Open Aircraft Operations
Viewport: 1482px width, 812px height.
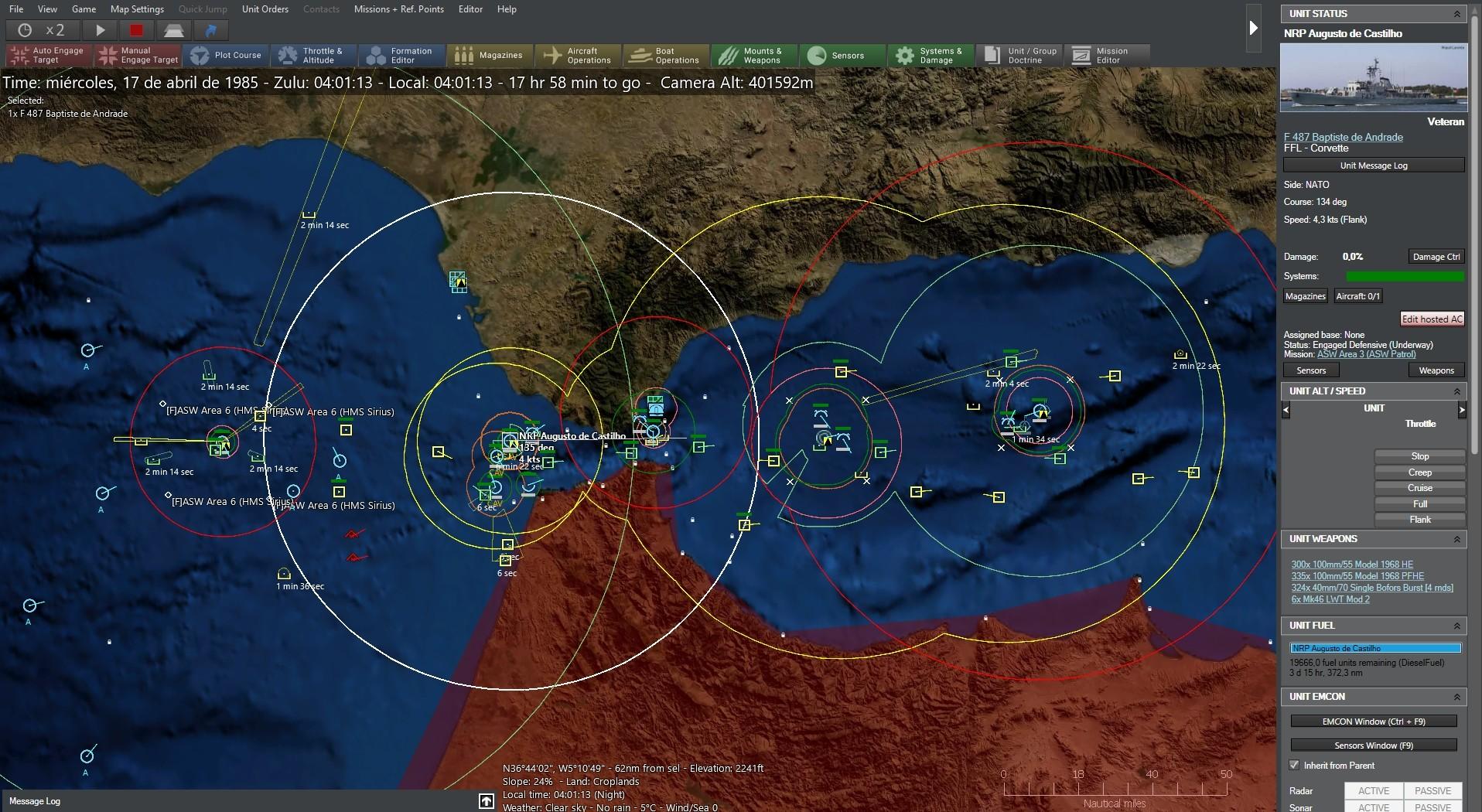(x=578, y=55)
